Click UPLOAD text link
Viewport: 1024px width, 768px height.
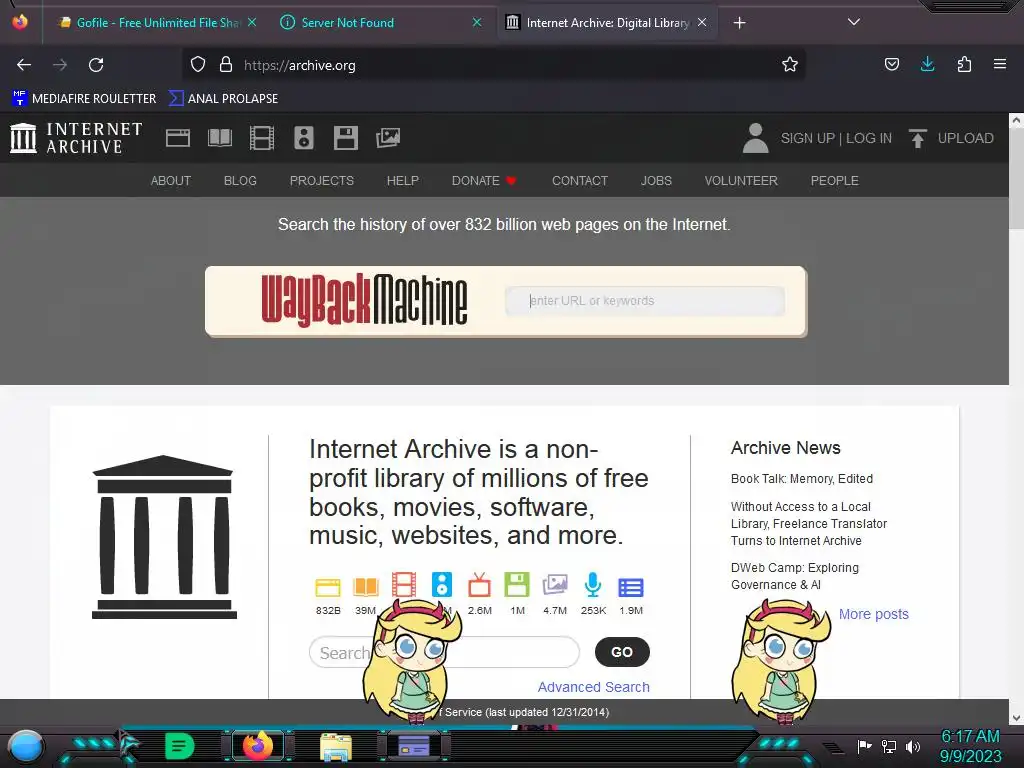click(966, 138)
